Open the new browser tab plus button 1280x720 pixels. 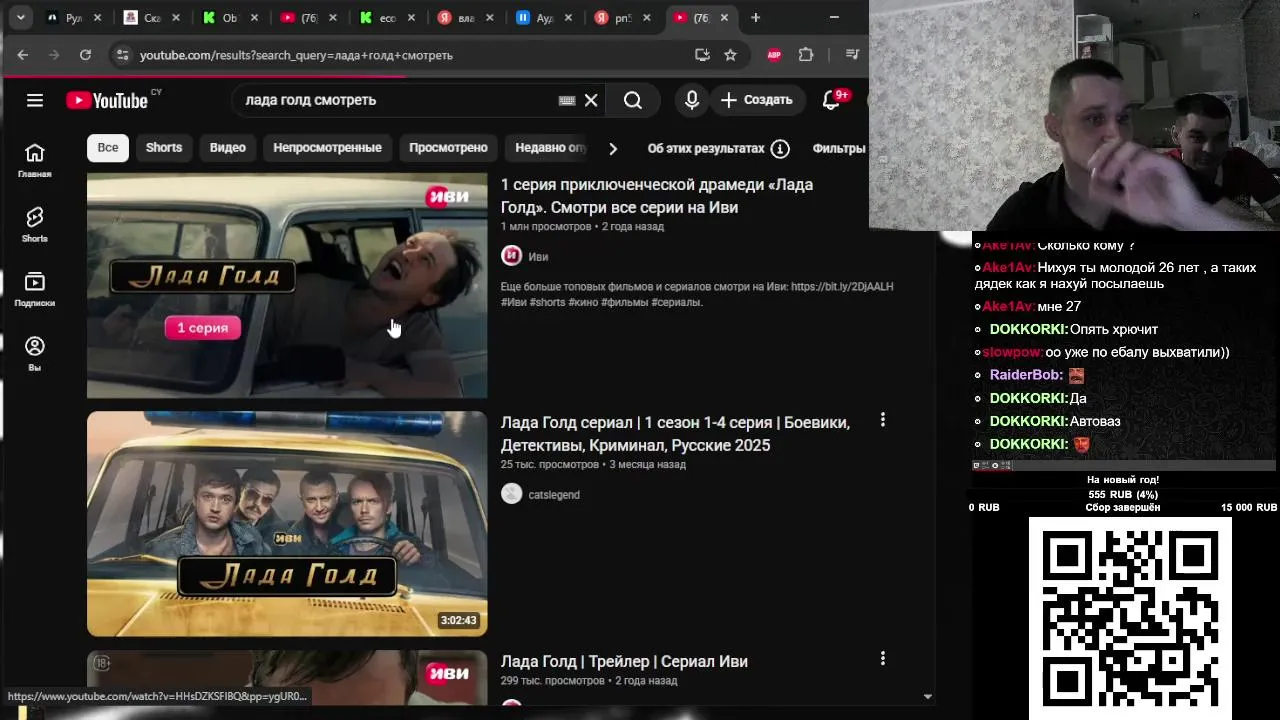(756, 17)
